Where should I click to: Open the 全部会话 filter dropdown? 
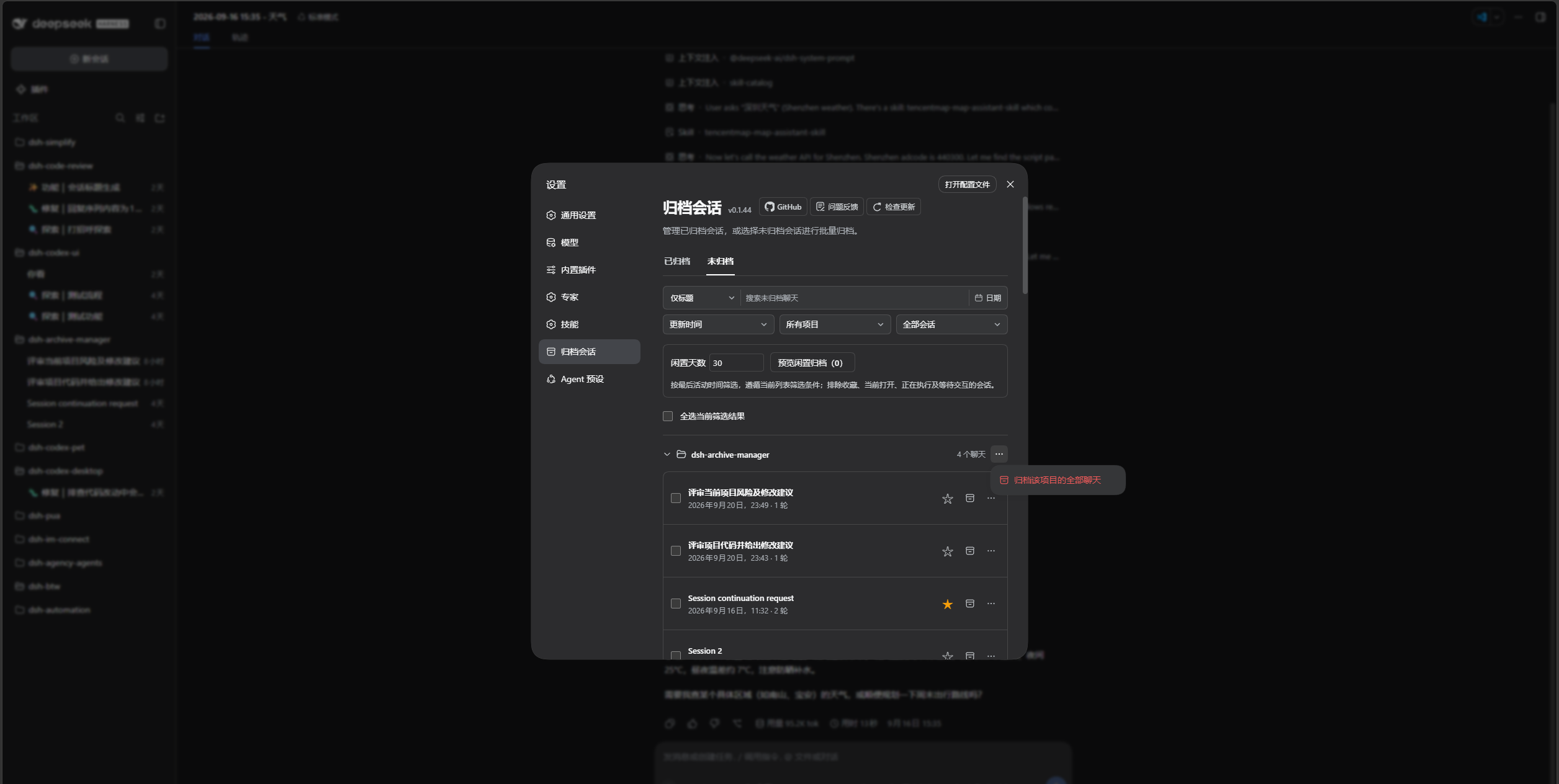click(x=951, y=324)
